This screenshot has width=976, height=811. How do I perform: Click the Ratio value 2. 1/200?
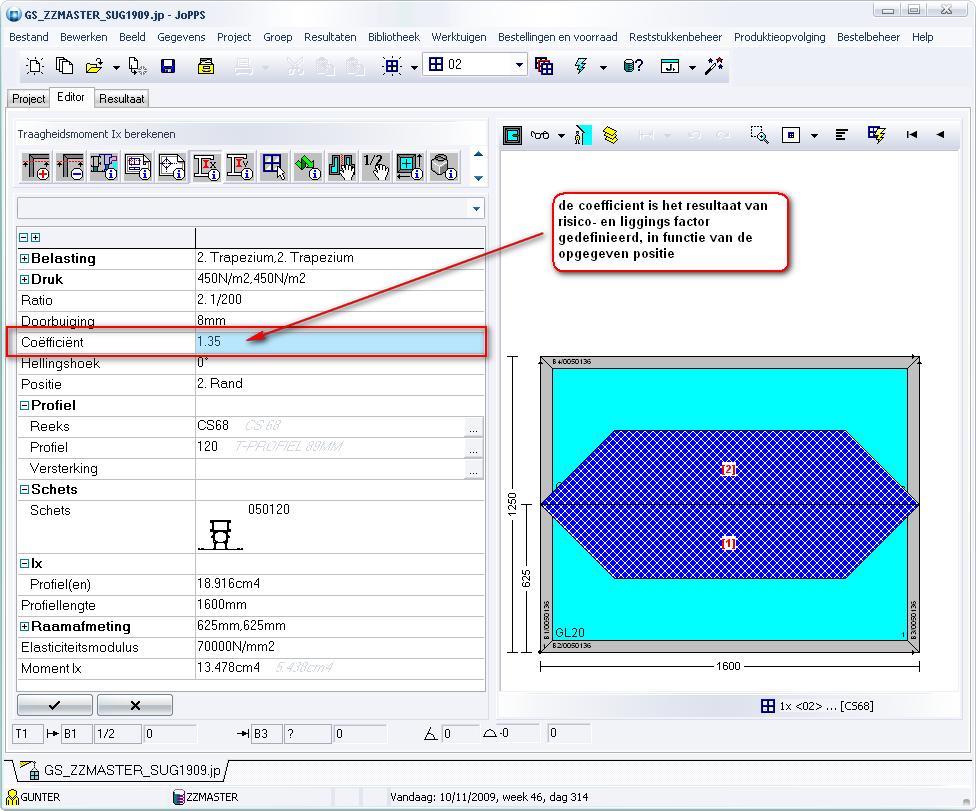(340, 299)
